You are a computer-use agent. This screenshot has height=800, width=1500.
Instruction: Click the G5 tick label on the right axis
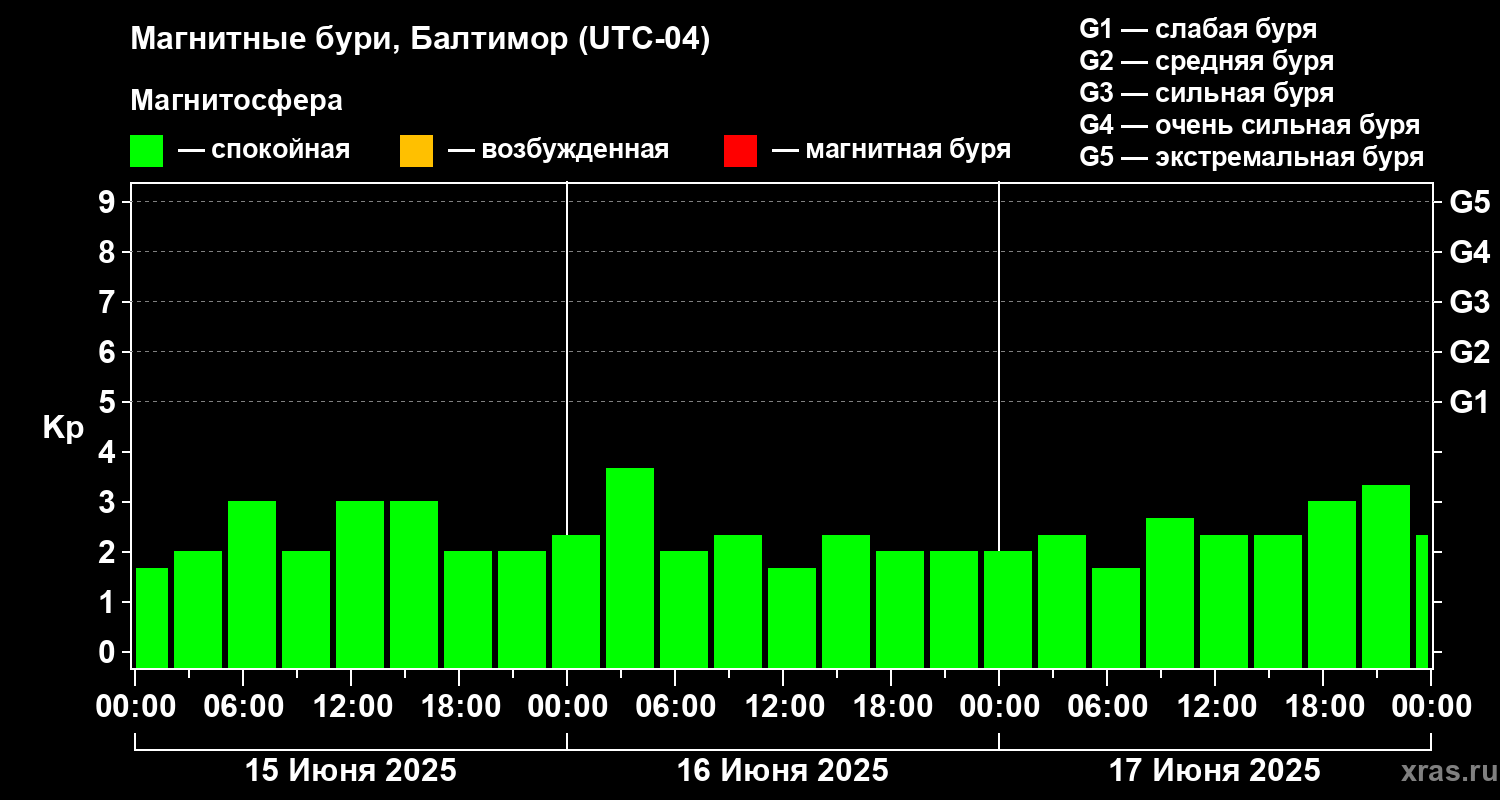[1469, 202]
